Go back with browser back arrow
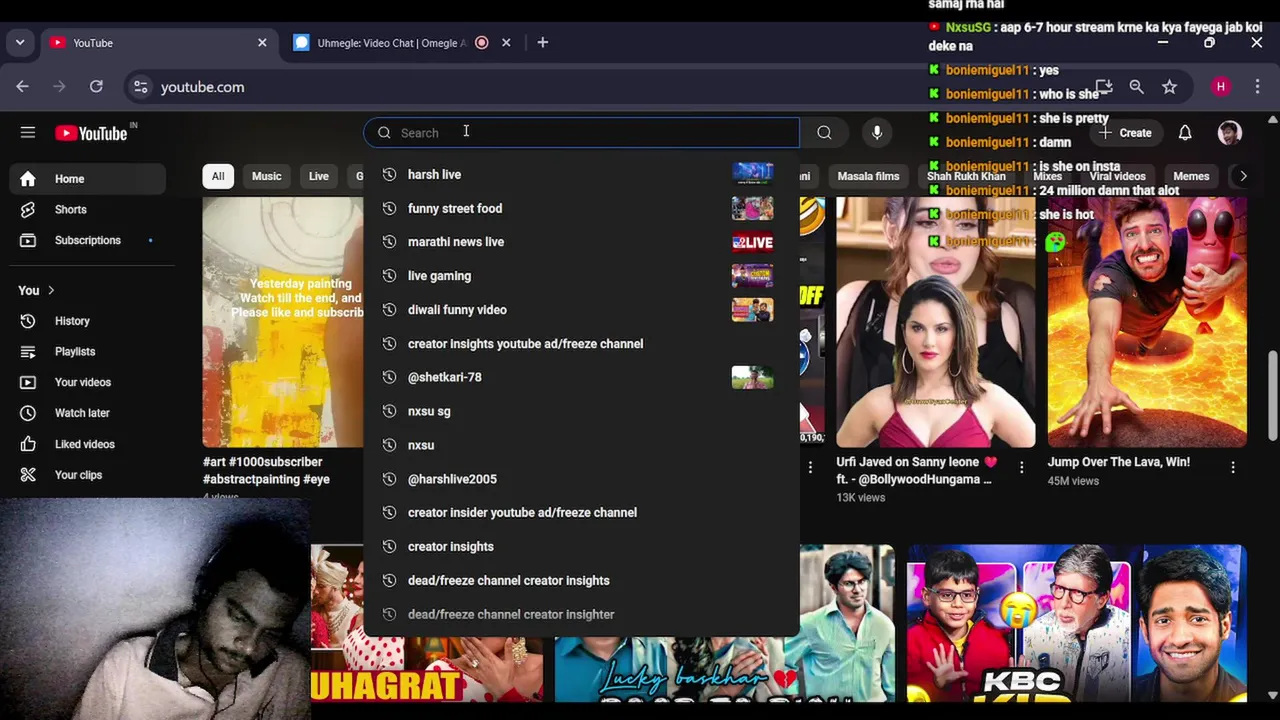 pos(22,87)
